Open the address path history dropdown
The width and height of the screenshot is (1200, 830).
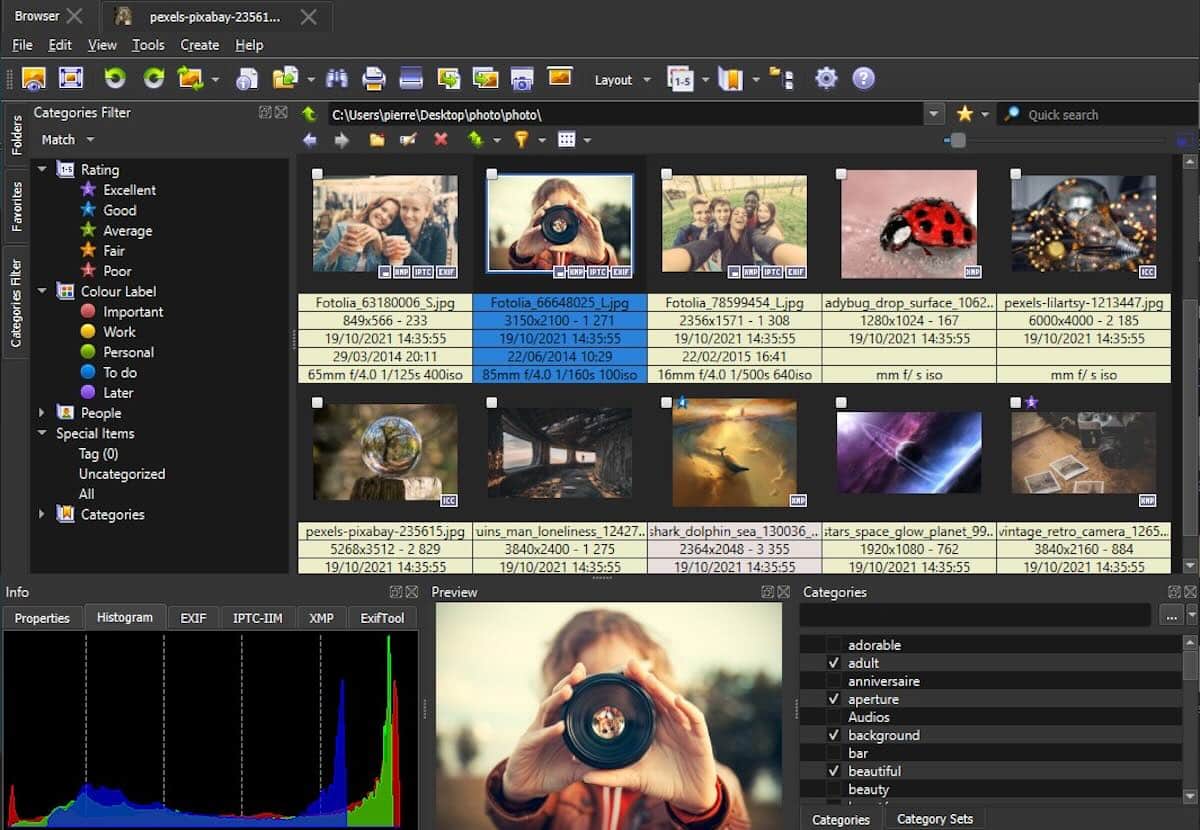[x=934, y=114]
